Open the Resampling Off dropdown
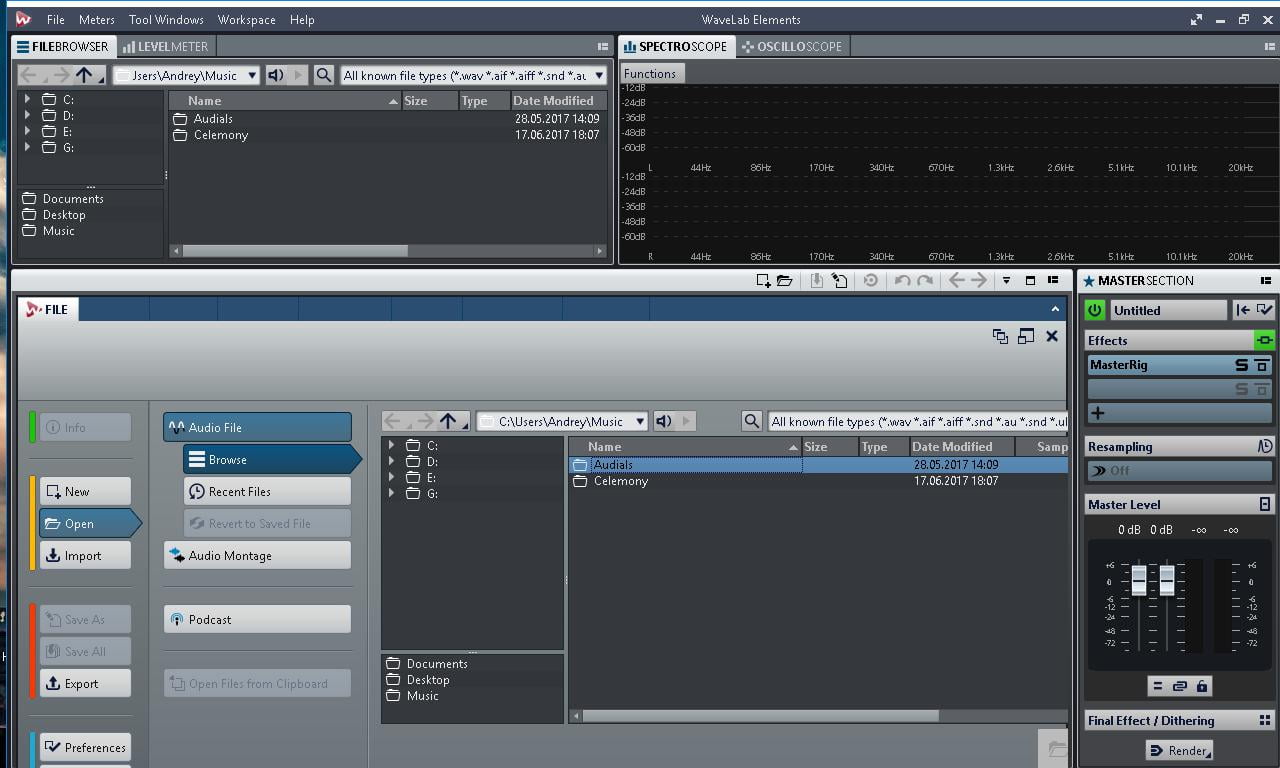Screen dimensions: 1280x768 pyautogui.click(x=1179, y=470)
